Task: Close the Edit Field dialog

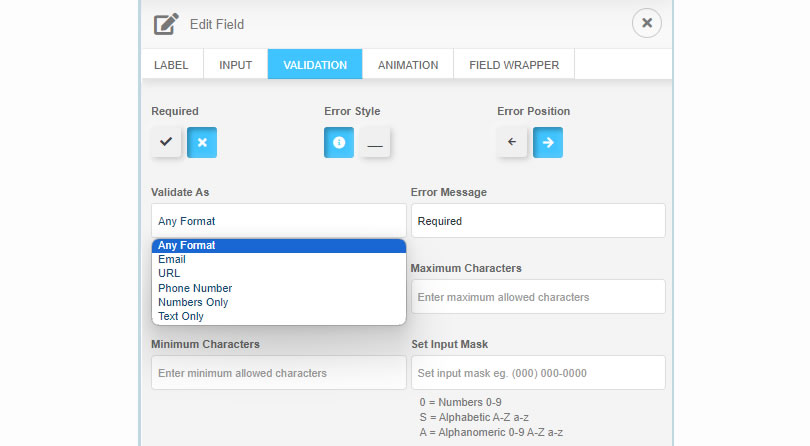Action: [647, 23]
